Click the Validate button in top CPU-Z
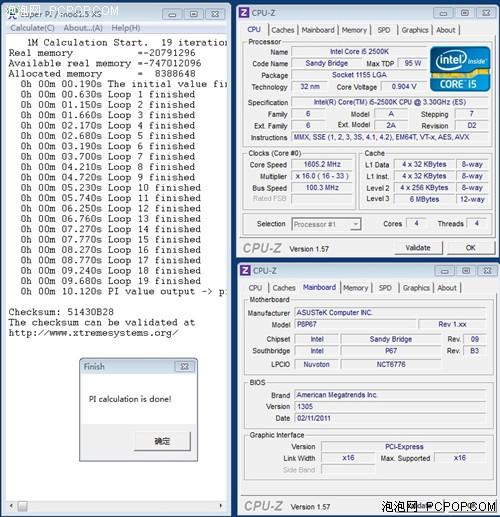The width and height of the screenshot is (500, 517). pos(418,248)
